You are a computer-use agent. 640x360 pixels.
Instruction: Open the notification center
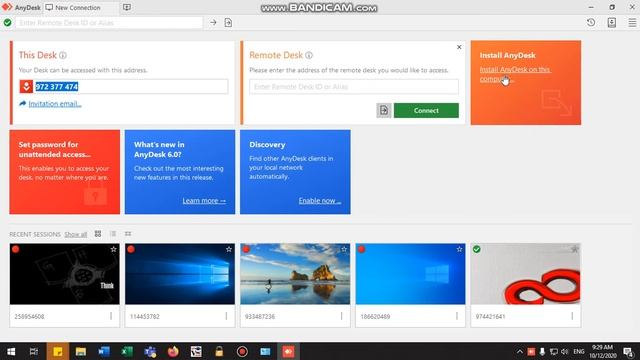click(628, 351)
